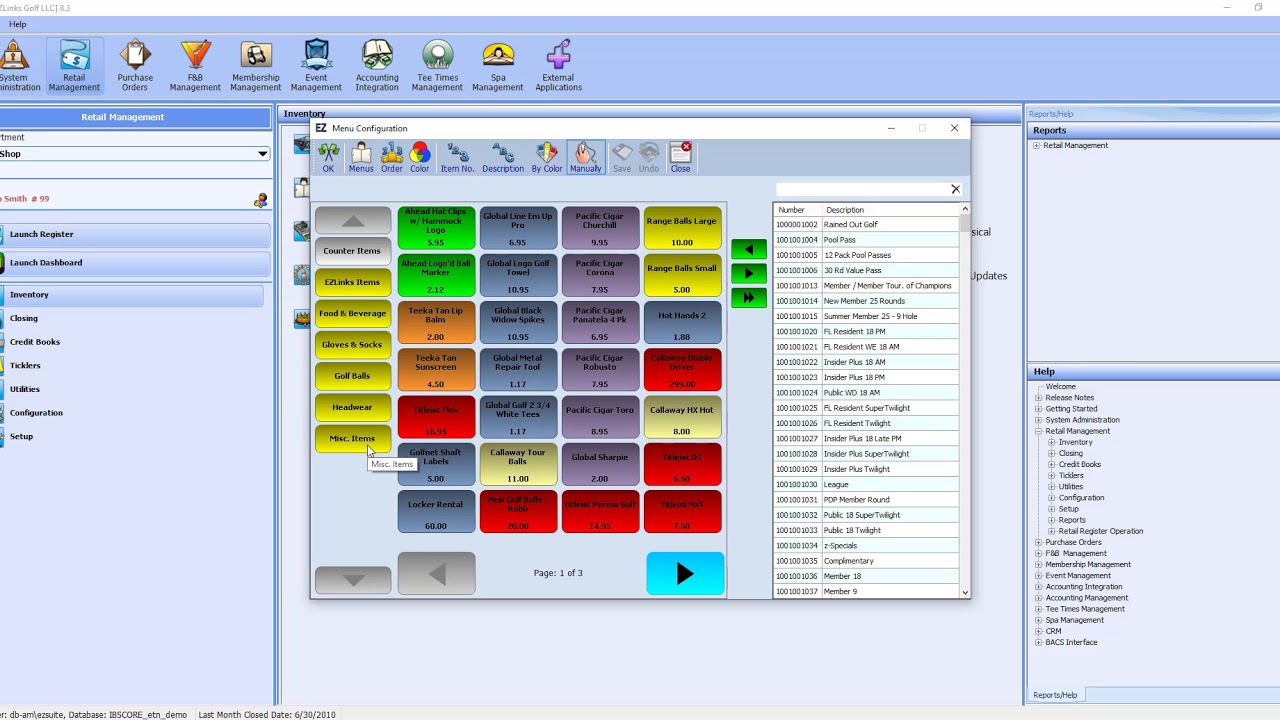Click Launch Register button
Screen dimensions: 1280x720
(134, 234)
